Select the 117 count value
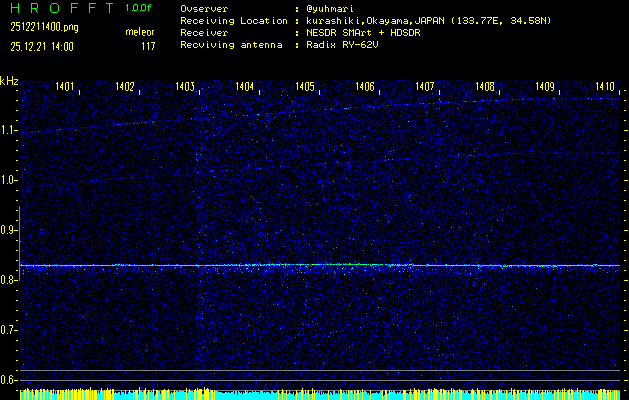 pyautogui.click(x=148, y=45)
